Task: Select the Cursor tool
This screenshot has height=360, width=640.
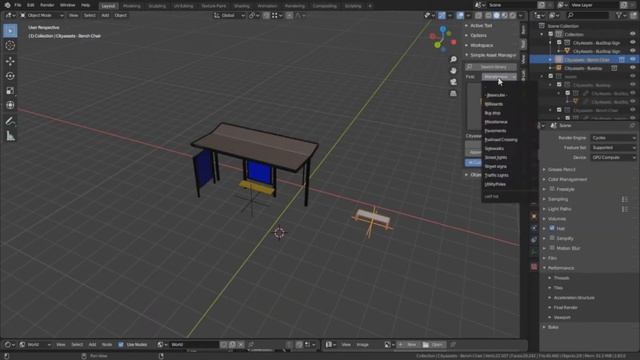Action: (10, 45)
